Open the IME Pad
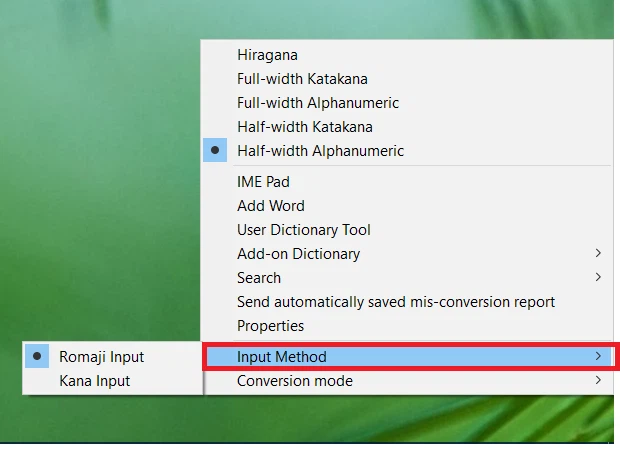This screenshot has width=620, height=452. click(x=263, y=182)
